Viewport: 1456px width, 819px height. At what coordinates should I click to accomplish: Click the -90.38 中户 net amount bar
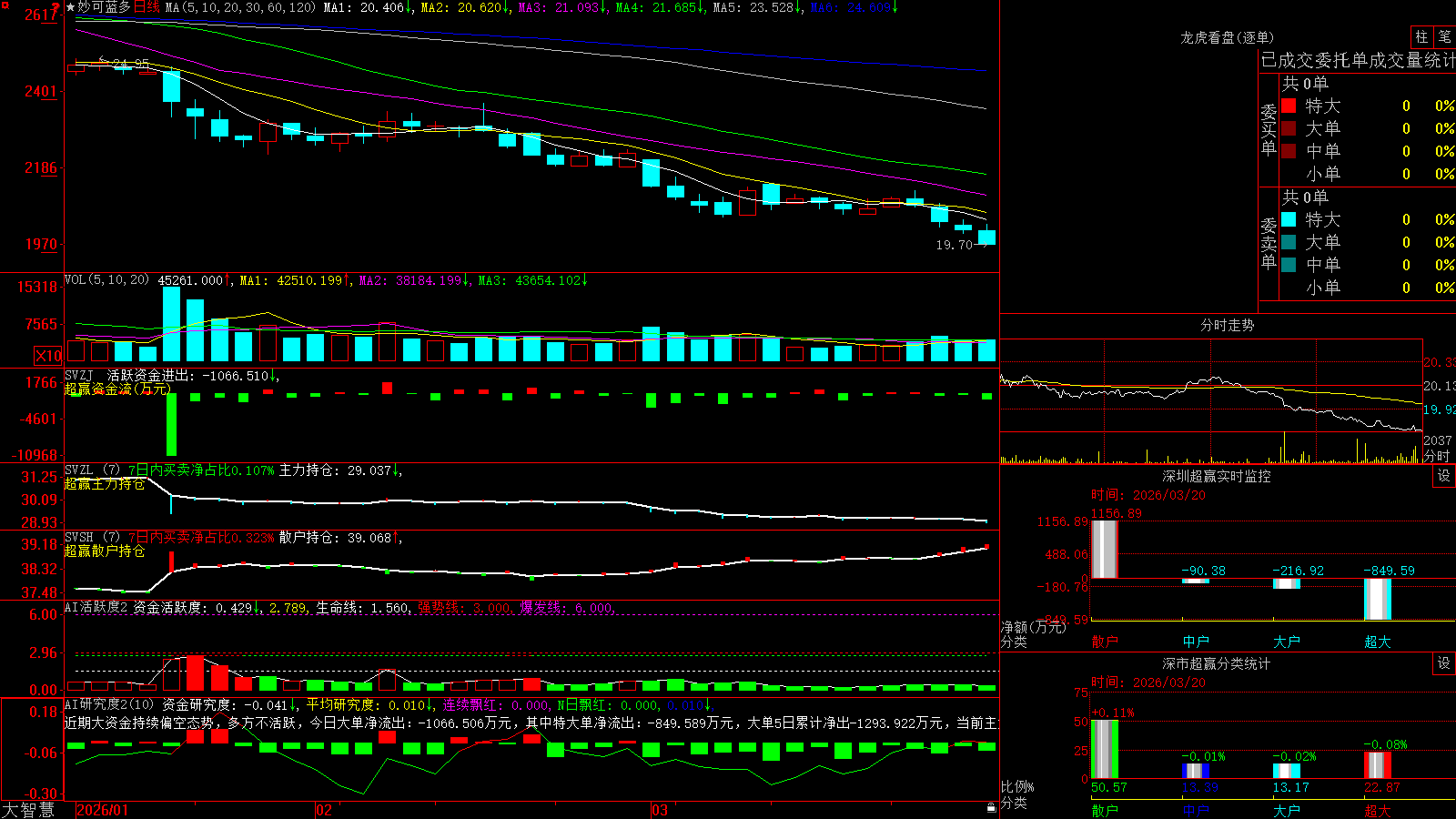pyautogui.click(x=1195, y=581)
